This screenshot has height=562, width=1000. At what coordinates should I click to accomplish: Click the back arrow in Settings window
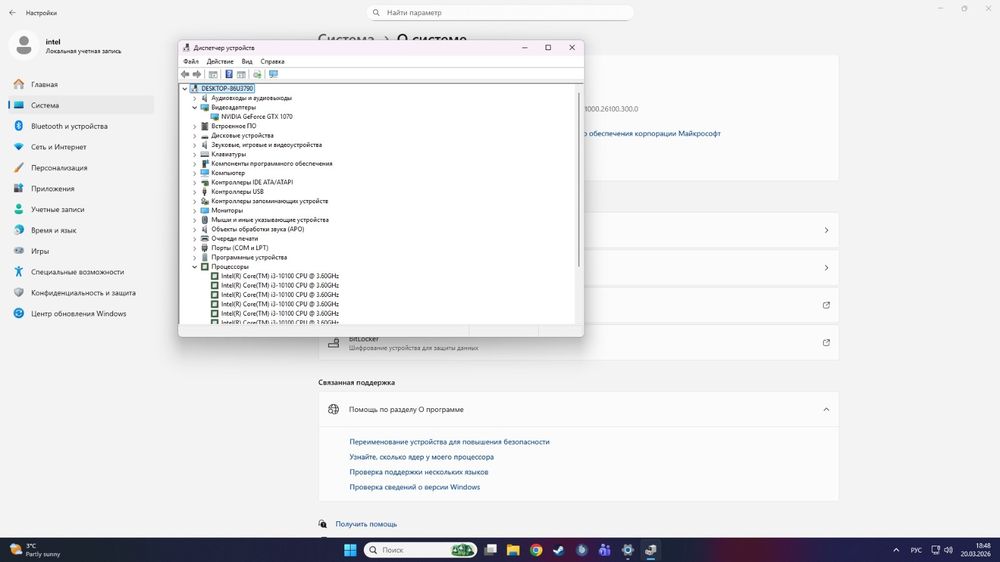[12, 13]
